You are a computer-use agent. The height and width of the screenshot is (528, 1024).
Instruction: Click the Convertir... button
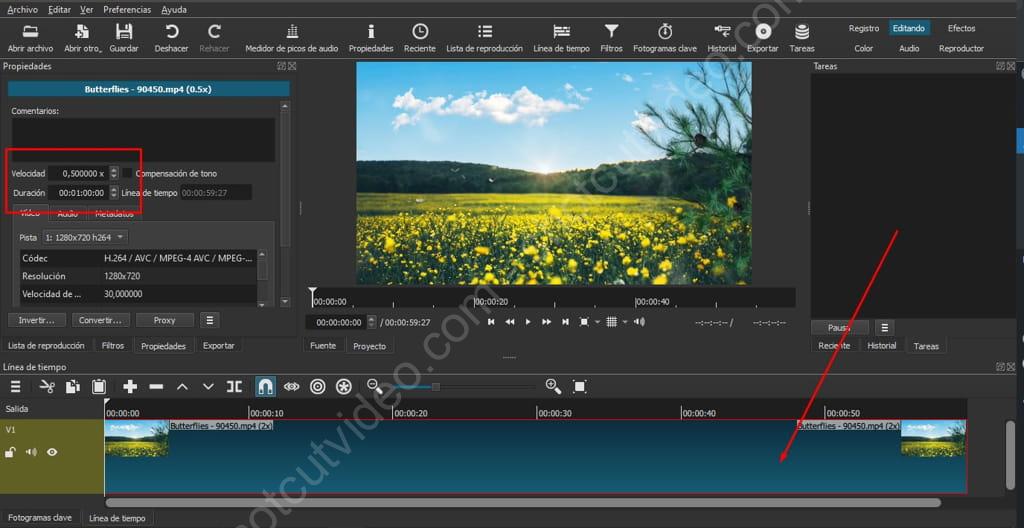point(101,320)
